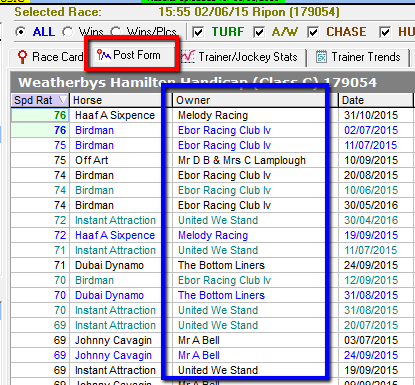Click date 20/07/2015

tap(371, 325)
